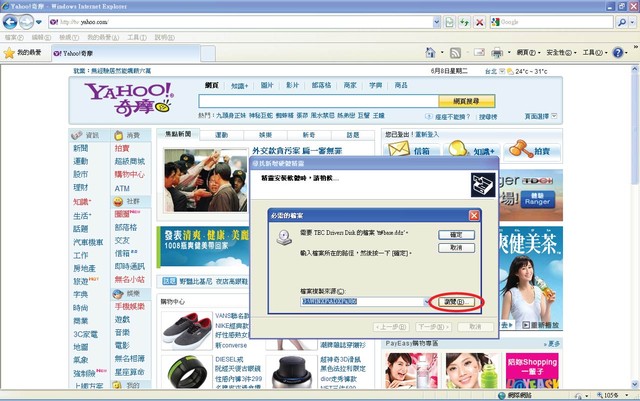640x401 pixels.
Task: Click the Yahoo web search text box
Action: click(318, 101)
